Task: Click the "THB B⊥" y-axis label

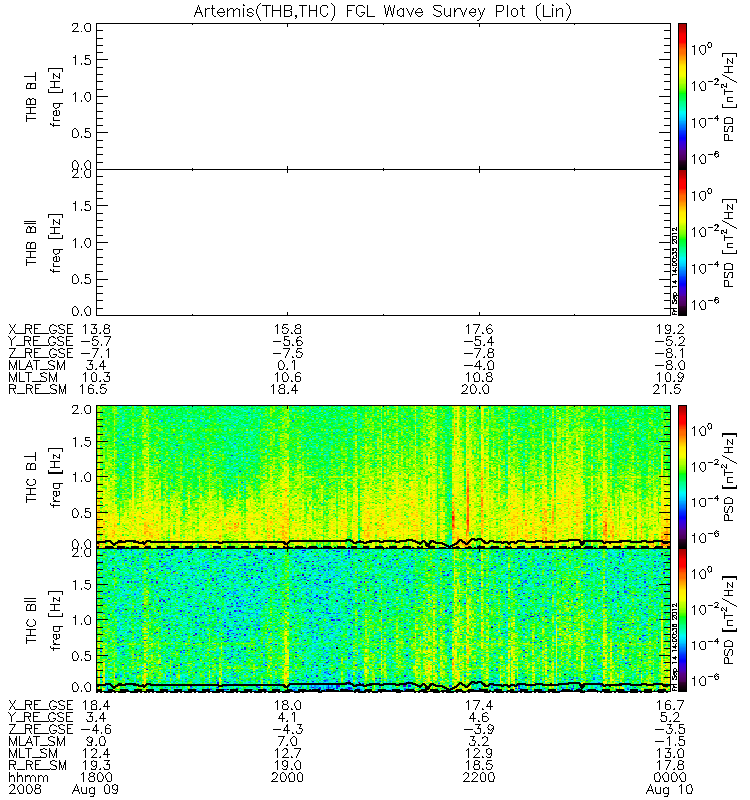Action: tap(31, 96)
